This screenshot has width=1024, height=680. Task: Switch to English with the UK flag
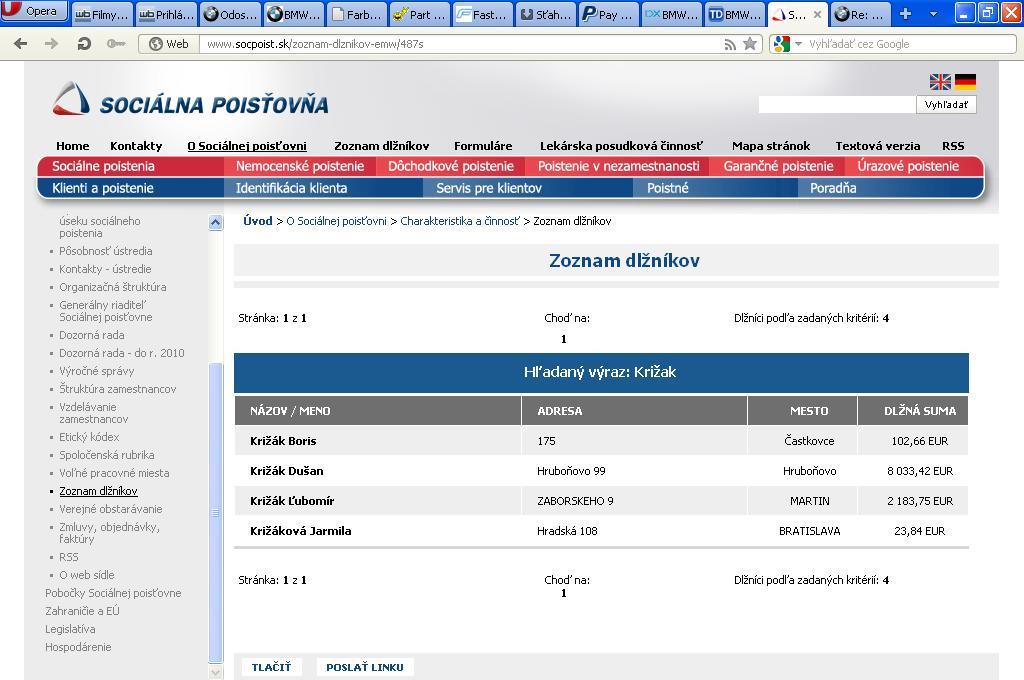pyautogui.click(x=940, y=82)
